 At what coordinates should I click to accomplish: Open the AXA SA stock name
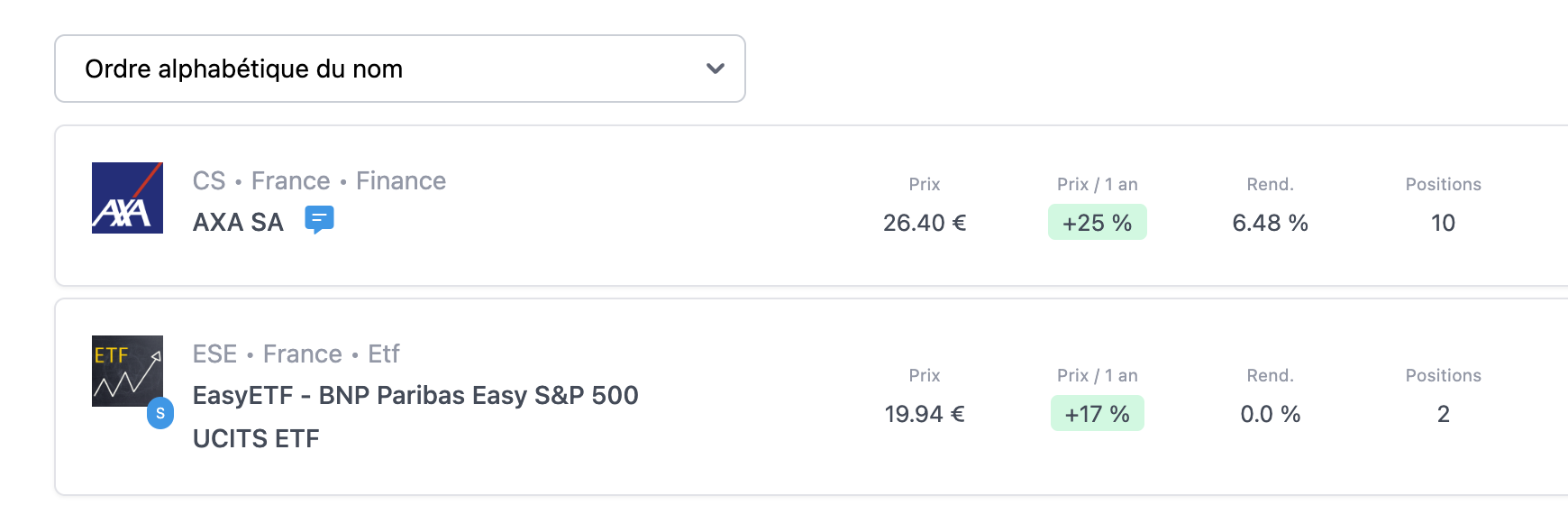[x=238, y=222]
